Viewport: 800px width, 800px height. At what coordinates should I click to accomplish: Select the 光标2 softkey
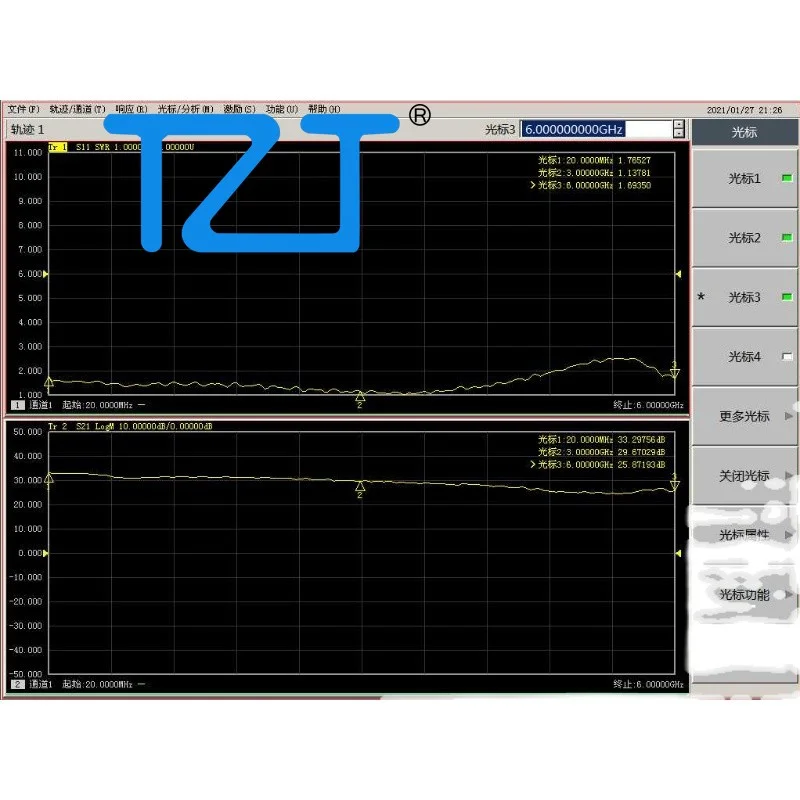tap(744, 238)
